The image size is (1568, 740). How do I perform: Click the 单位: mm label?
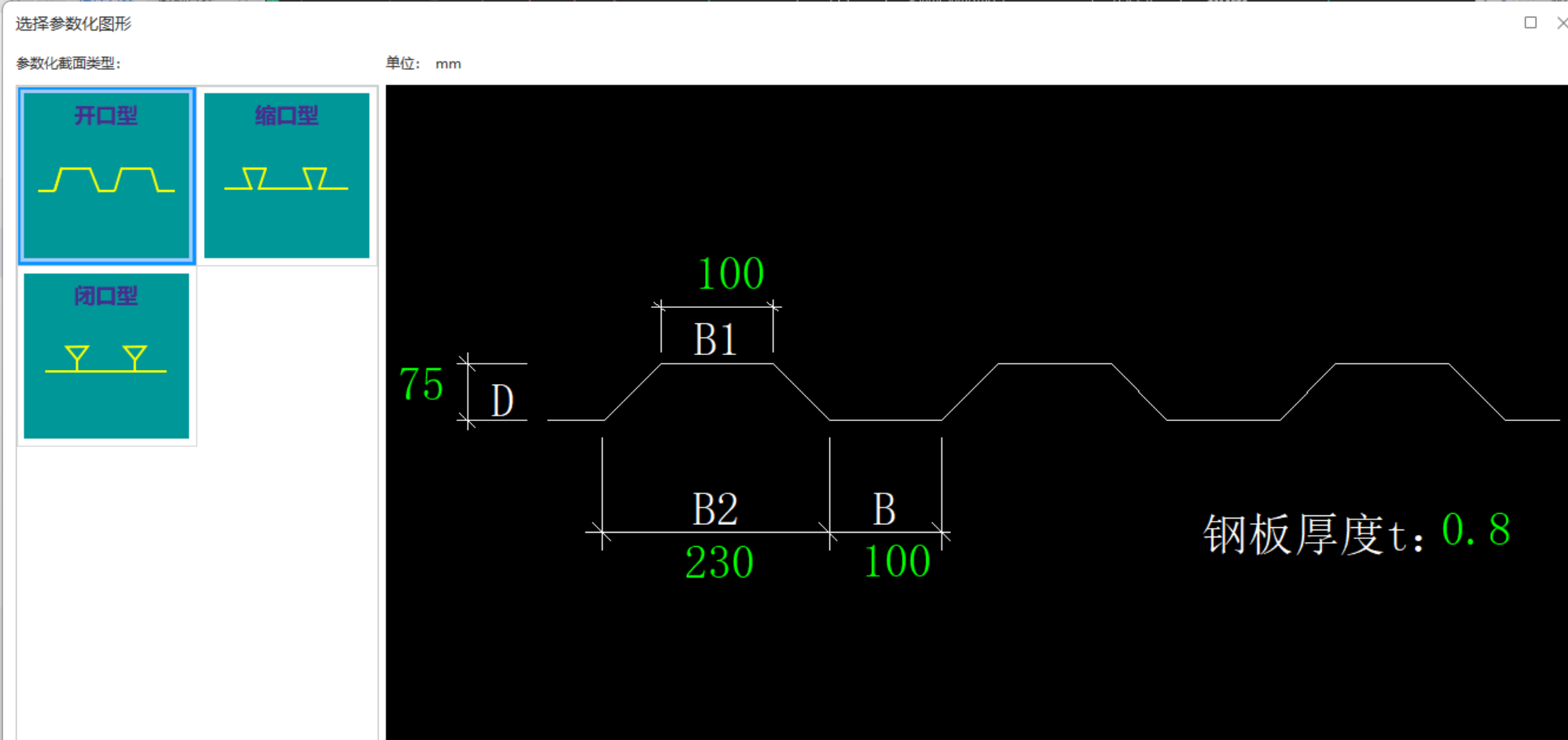coord(424,64)
